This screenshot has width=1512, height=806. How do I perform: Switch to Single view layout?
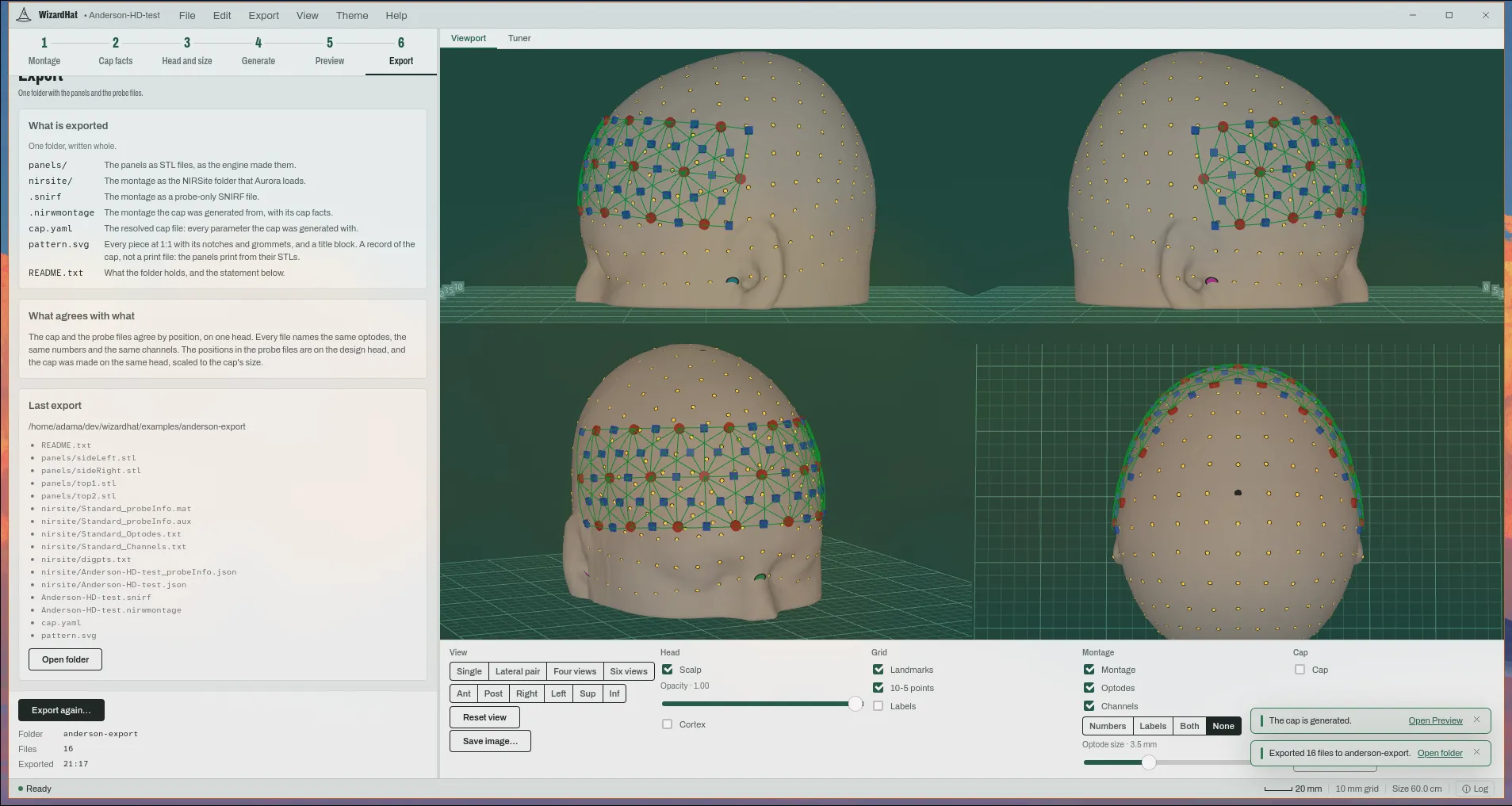pos(469,671)
